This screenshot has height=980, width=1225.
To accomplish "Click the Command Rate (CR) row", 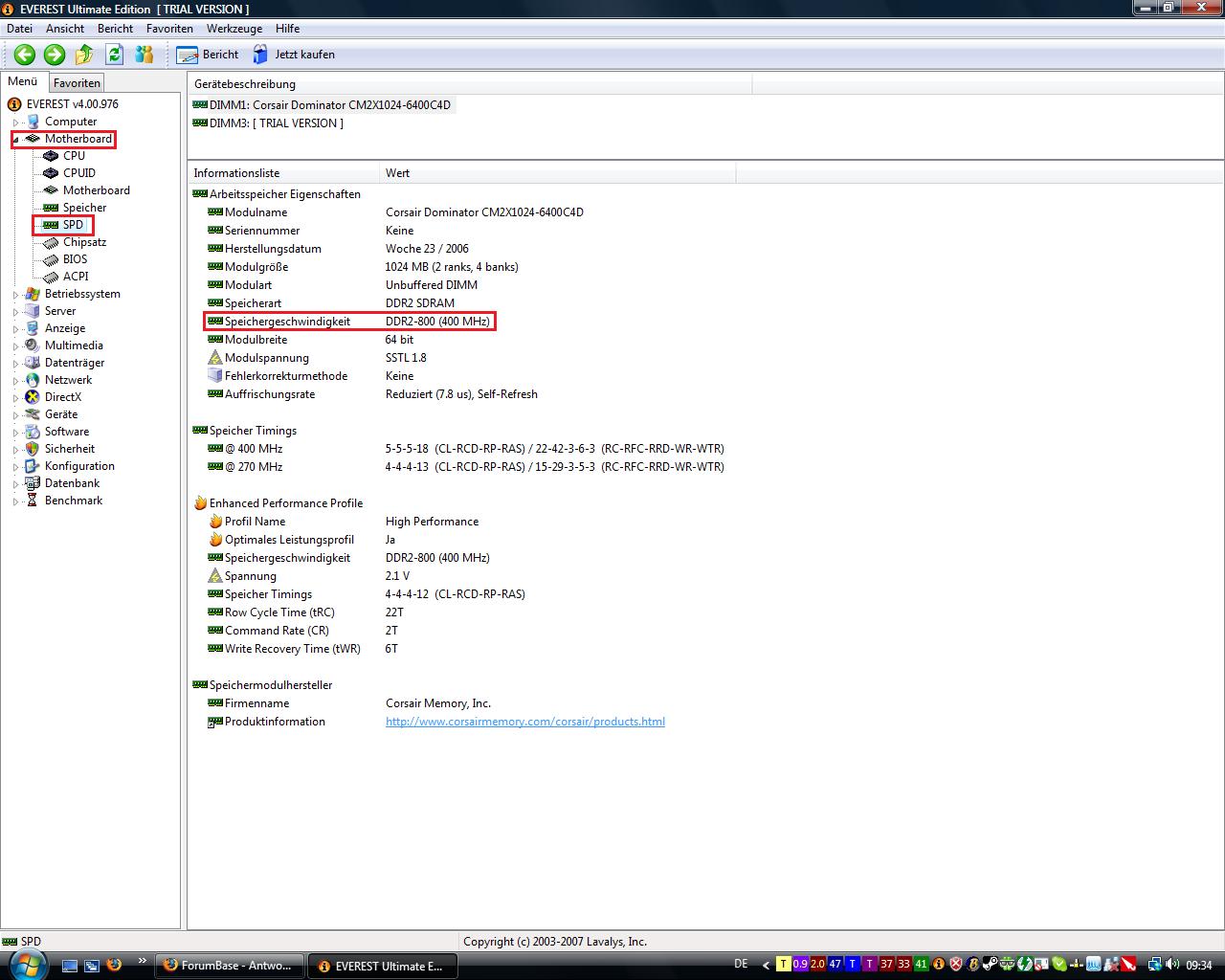I will point(303,631).
